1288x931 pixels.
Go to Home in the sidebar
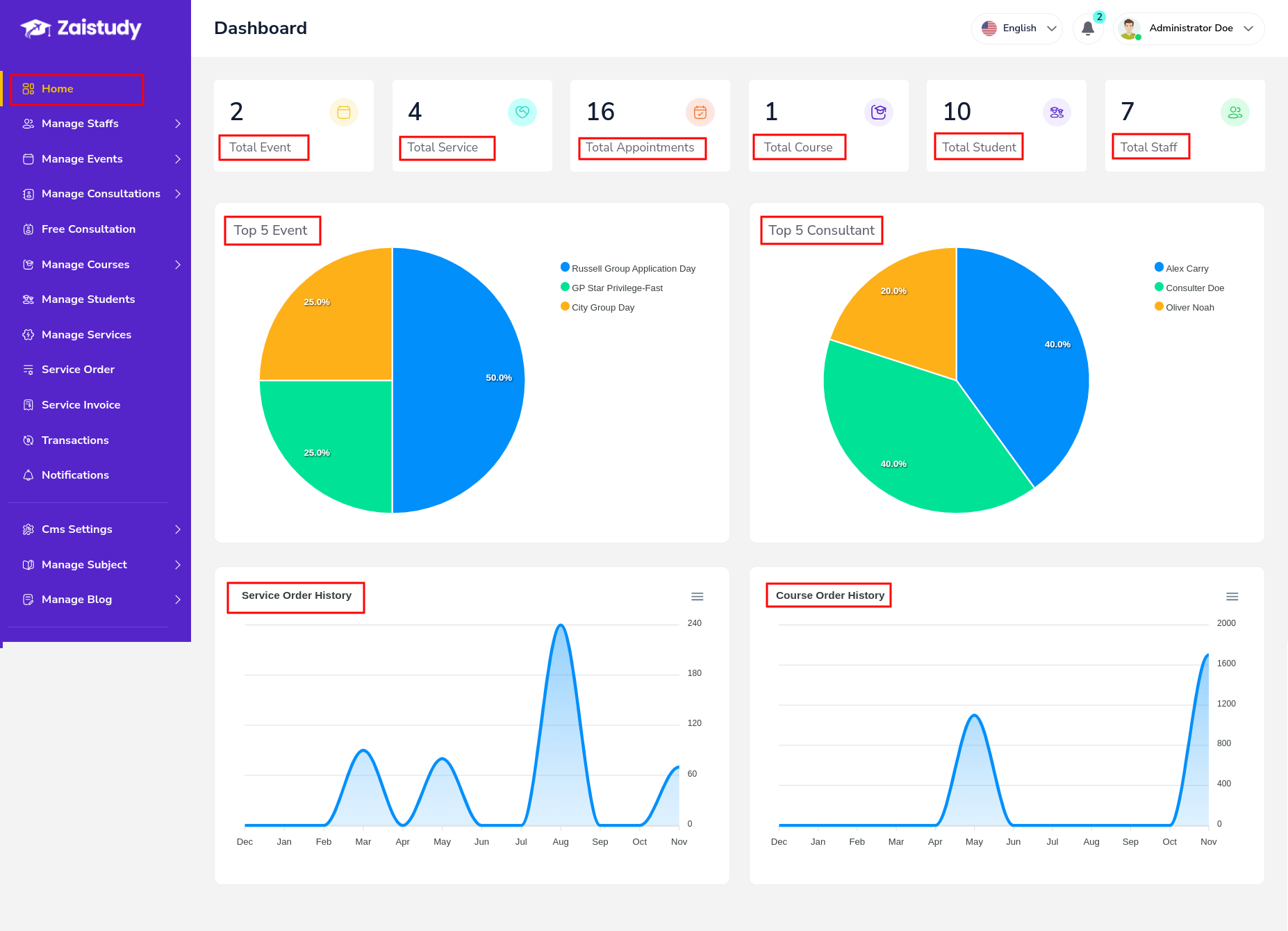[x=95, y=89]
